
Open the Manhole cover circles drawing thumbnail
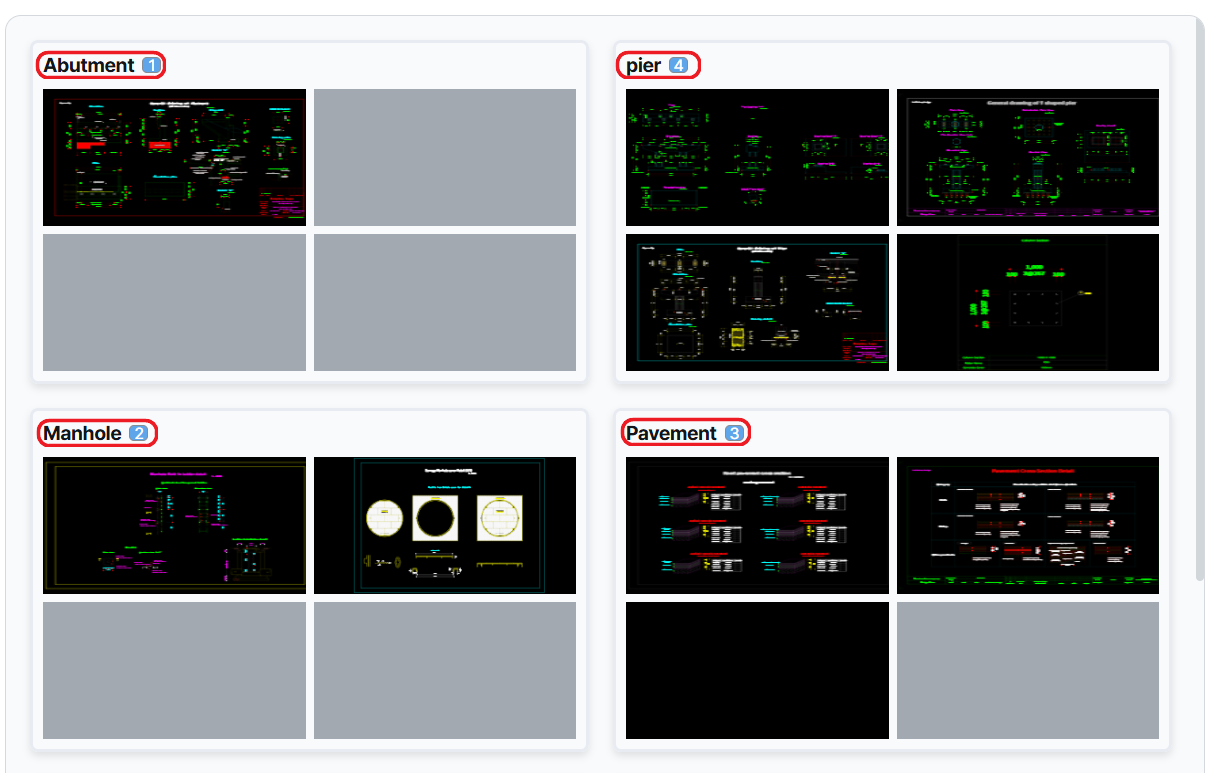click(x=444, y=525)
